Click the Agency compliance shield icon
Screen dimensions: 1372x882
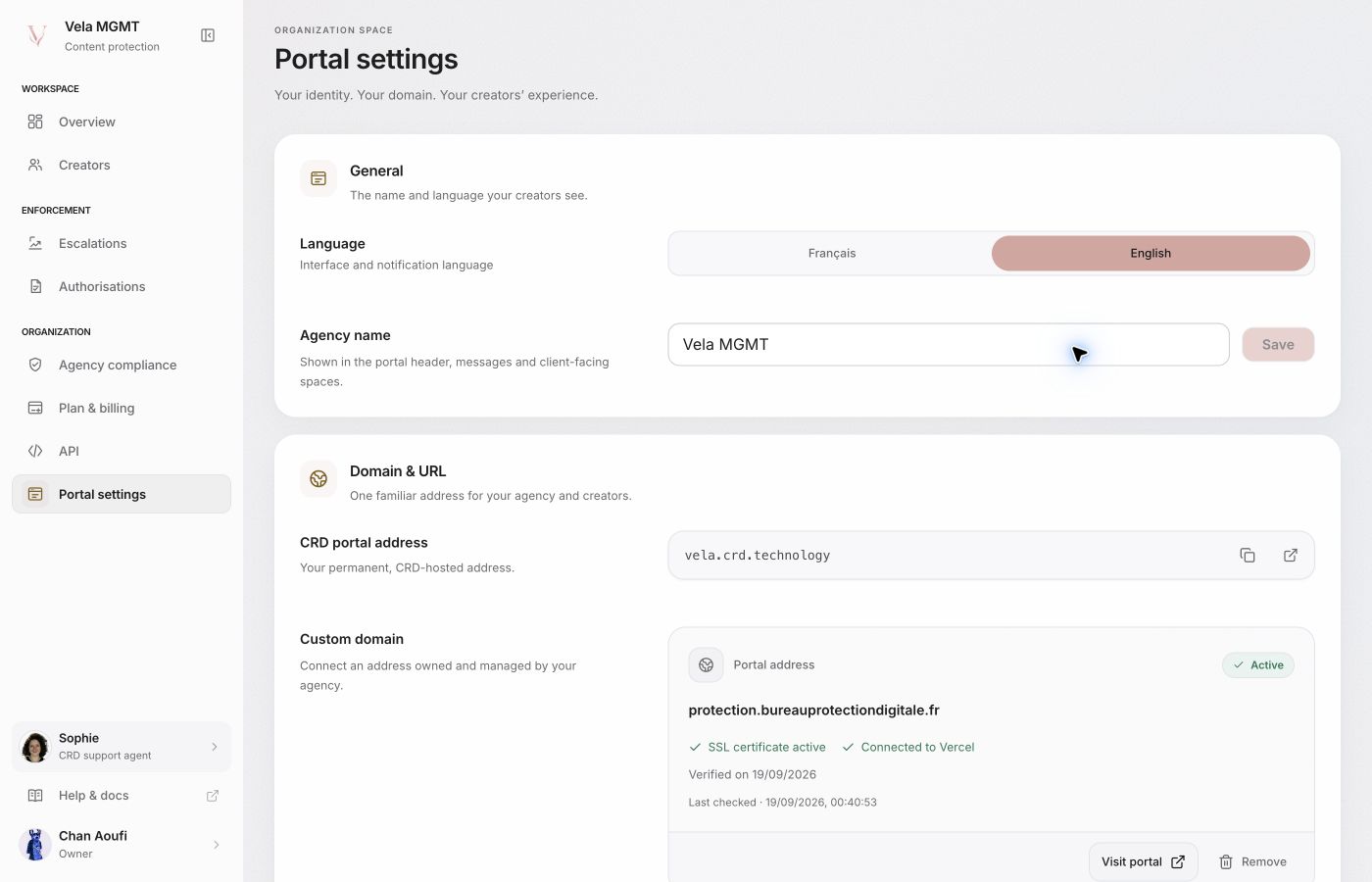[x=35, y=365]
